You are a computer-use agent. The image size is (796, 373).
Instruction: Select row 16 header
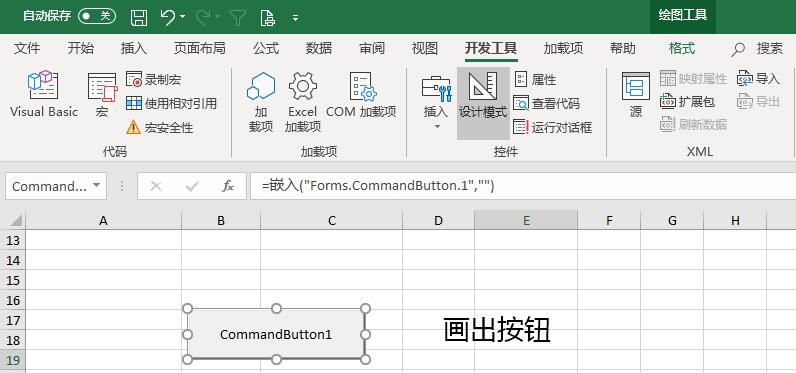tap(13, 300)
